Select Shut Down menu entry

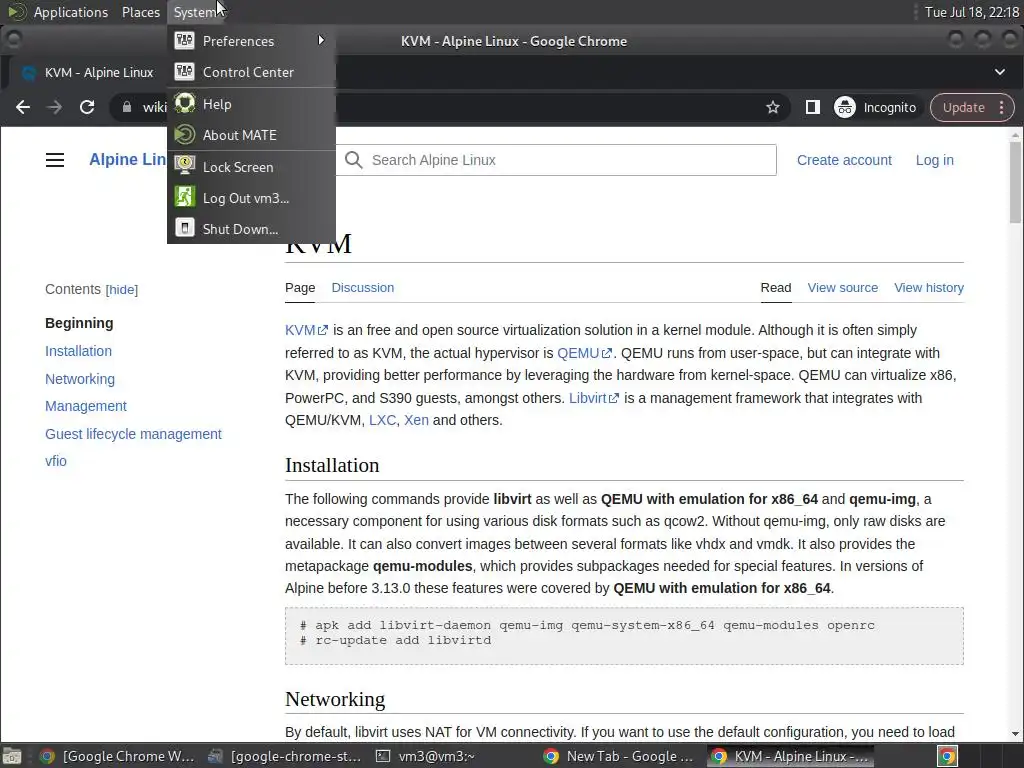point(251,229)
